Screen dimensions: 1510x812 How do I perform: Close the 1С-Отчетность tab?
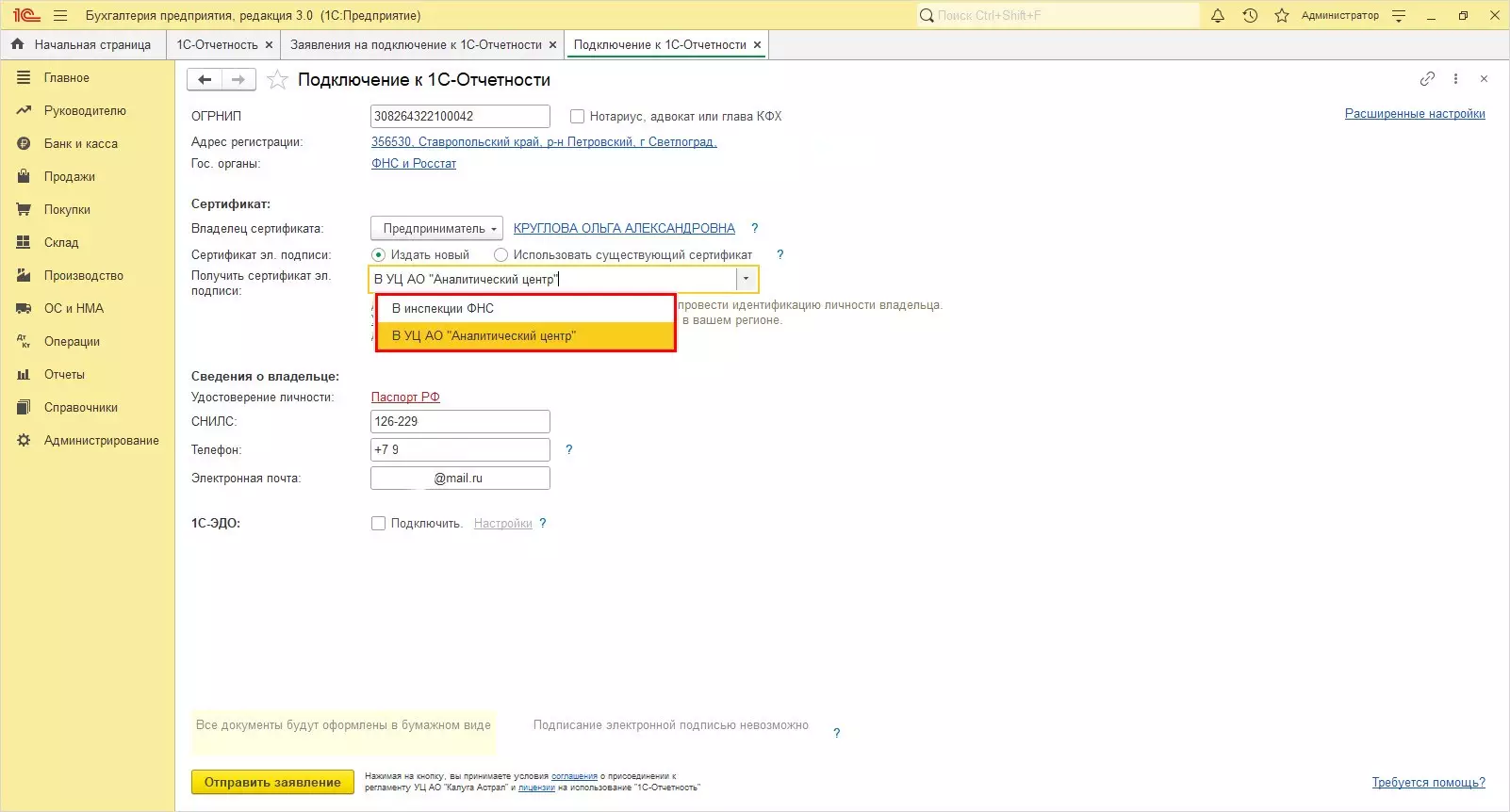(x=269, y=44)
